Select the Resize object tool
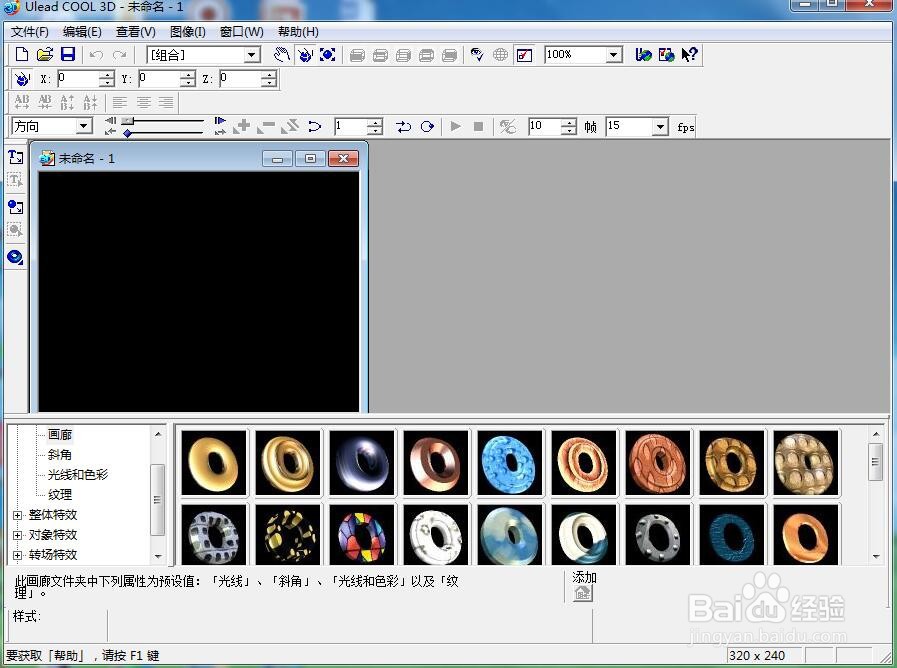Image resolution: width=897 pixels, height=668 pixels. tap(328, 55)
